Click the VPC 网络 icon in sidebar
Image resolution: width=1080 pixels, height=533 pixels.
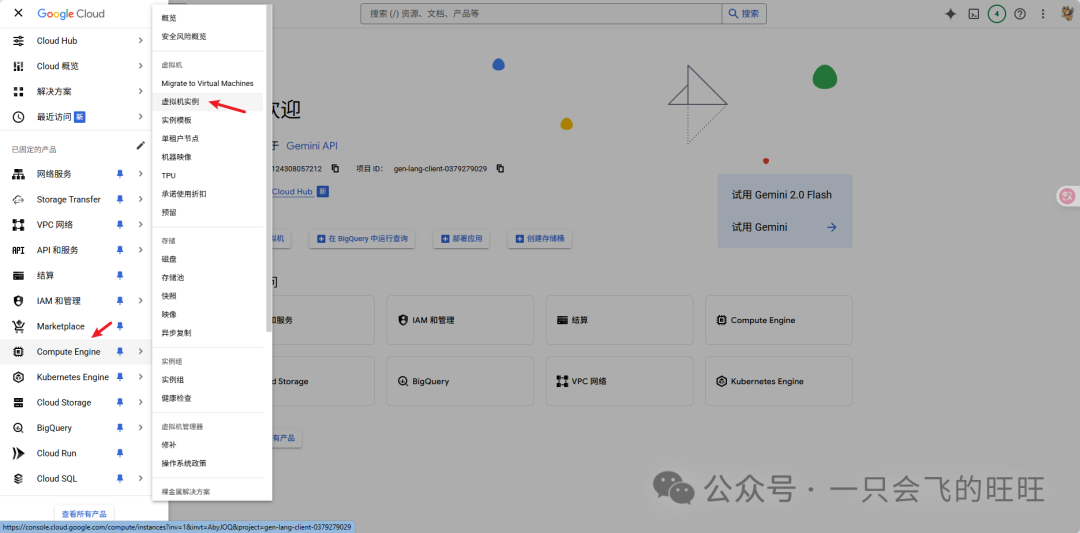(19, 224)
